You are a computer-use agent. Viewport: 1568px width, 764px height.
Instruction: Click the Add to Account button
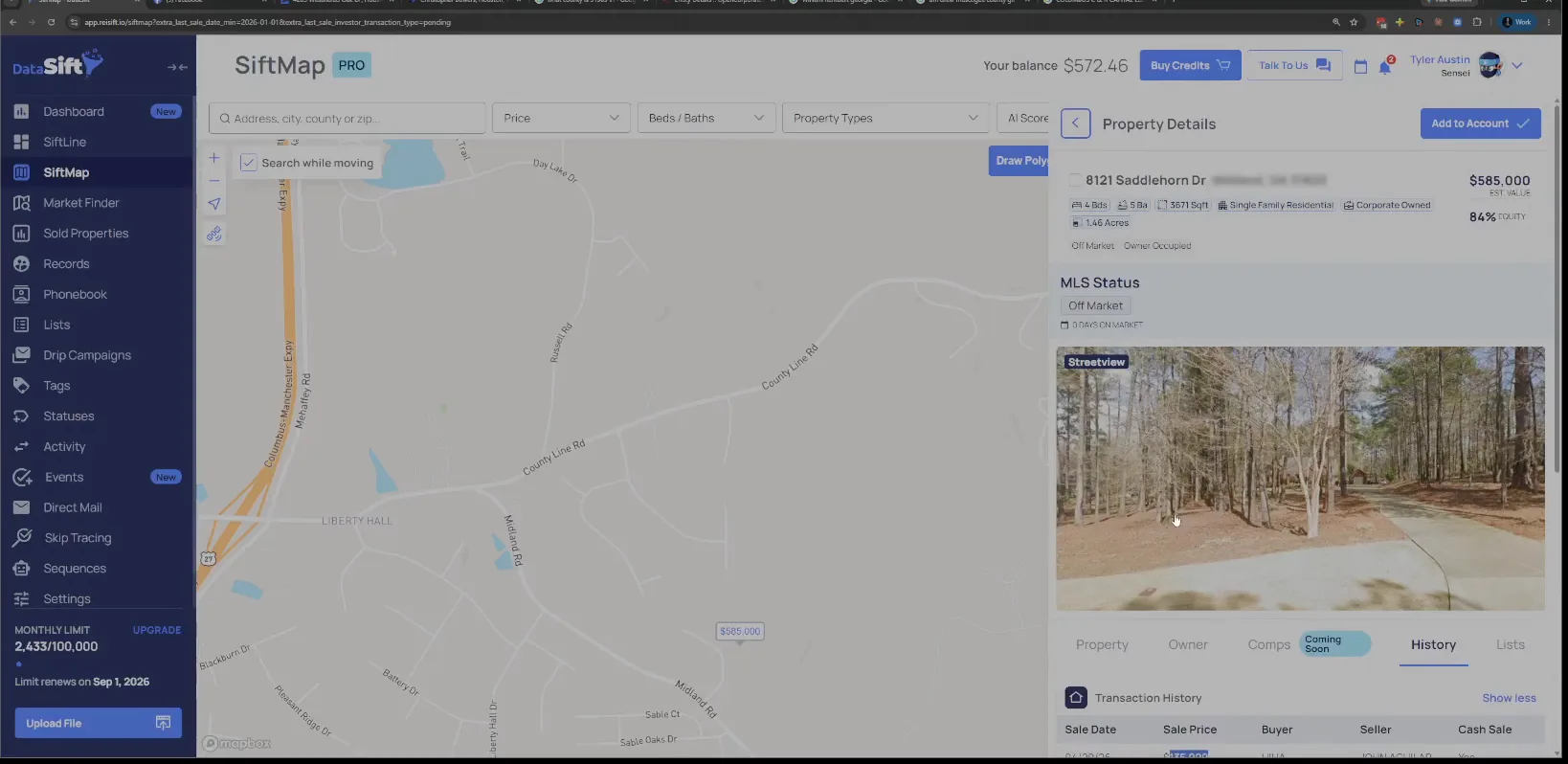1480,124
